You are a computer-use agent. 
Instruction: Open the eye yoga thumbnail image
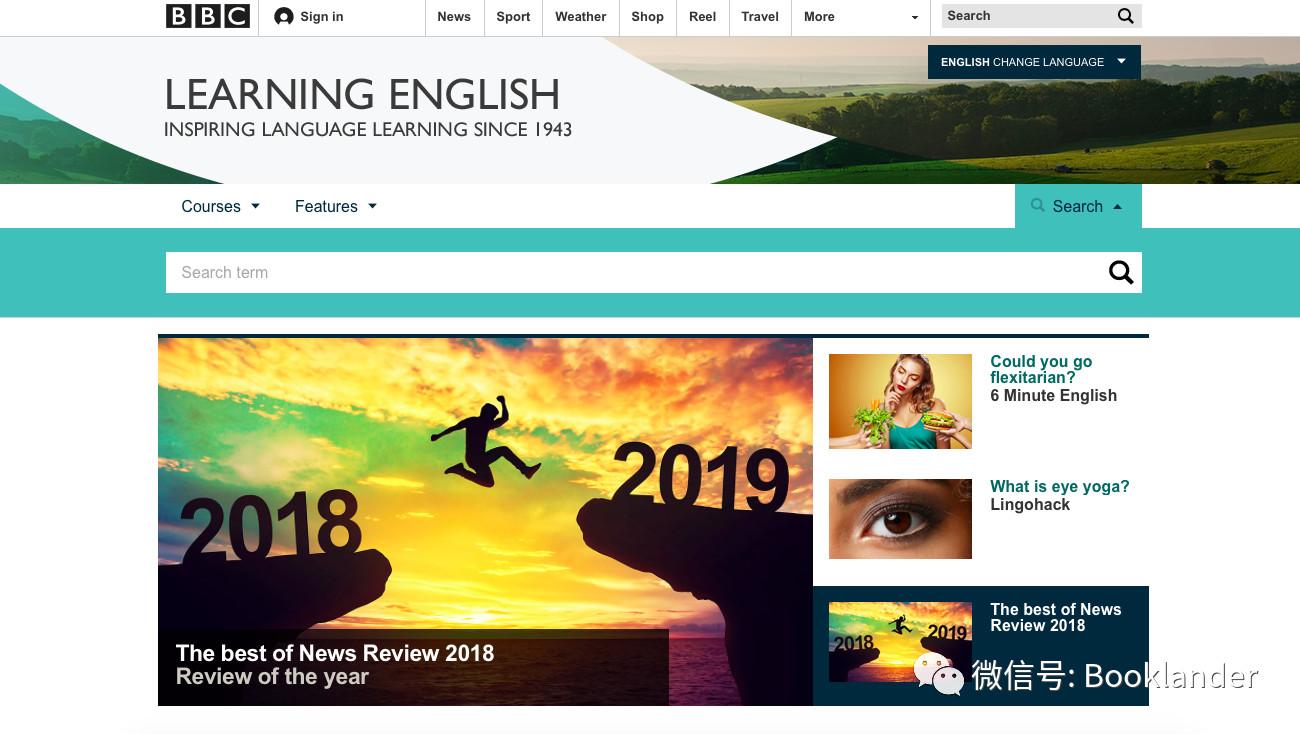(900, 518)
